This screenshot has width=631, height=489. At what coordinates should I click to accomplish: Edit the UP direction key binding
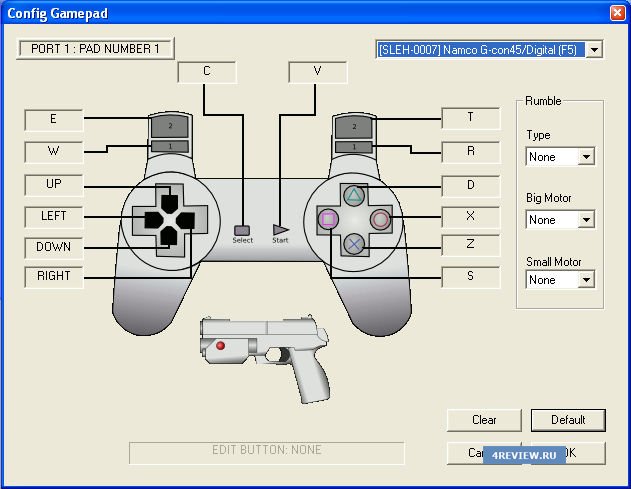54,184
